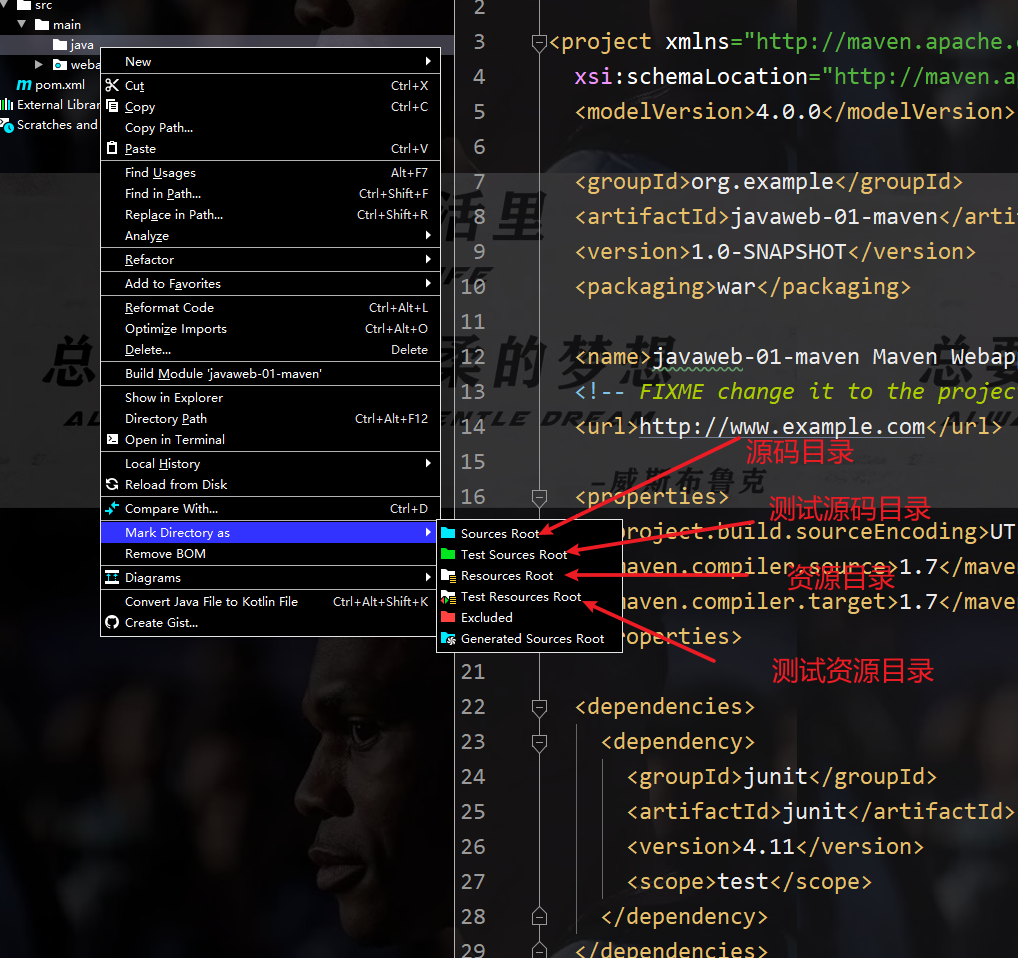This screenshot has width=1018, height=958.
Task: Fold the project tag at line 3
Action: point(539,43)
